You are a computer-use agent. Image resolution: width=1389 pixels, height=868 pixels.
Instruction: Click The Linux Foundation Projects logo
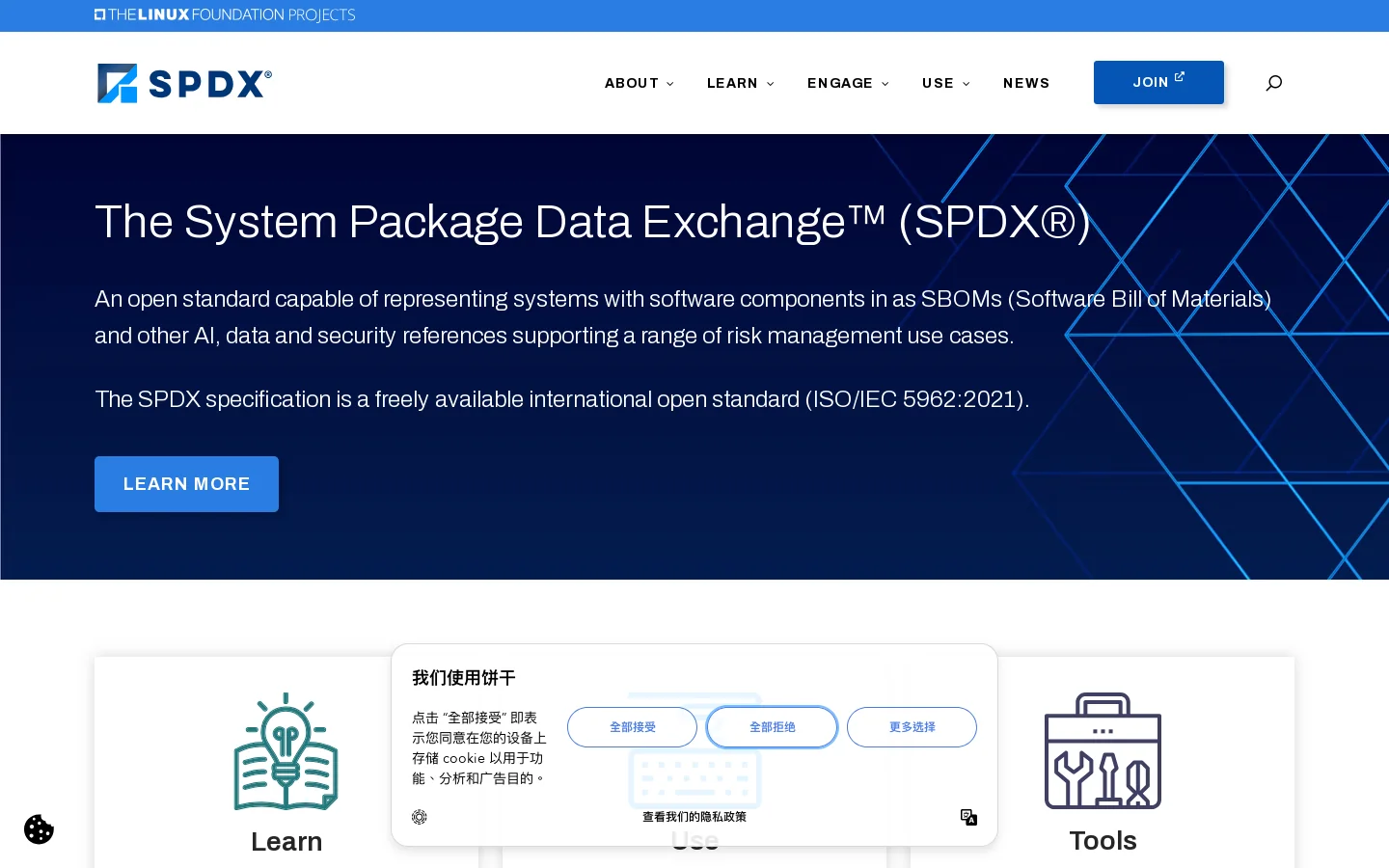225,14
